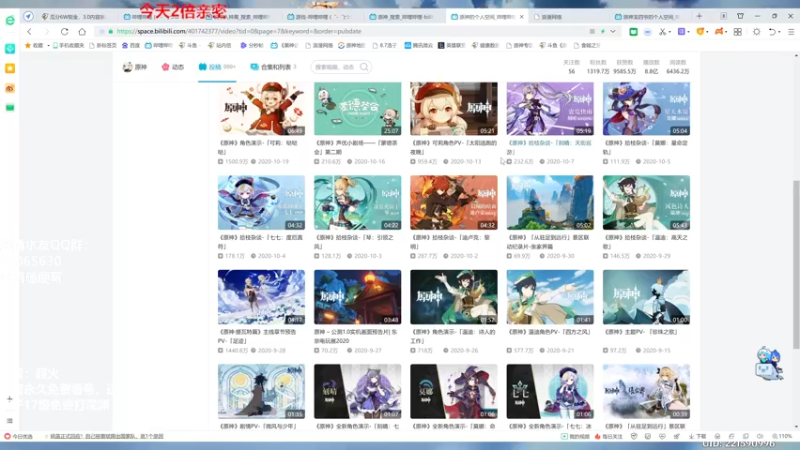Screen dimensions: 800x450
Task: Open the 斗鱼 bookmark after 哔哩哔哩
Action: tap(188, 45)
